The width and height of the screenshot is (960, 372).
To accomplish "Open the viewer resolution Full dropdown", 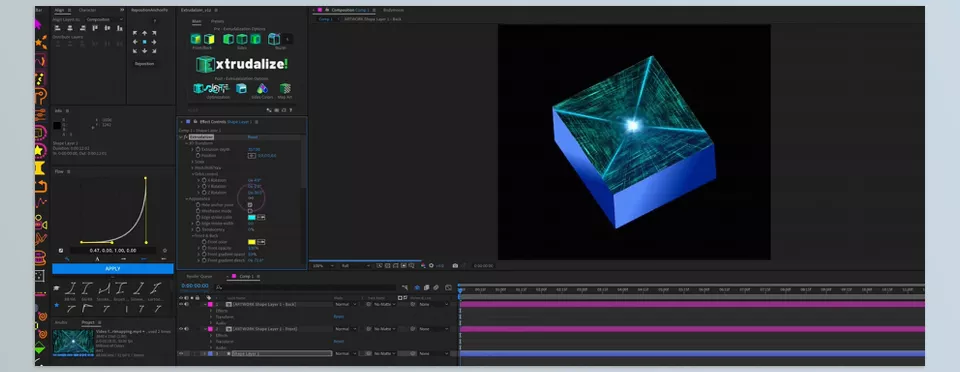I will coord(356,266).
